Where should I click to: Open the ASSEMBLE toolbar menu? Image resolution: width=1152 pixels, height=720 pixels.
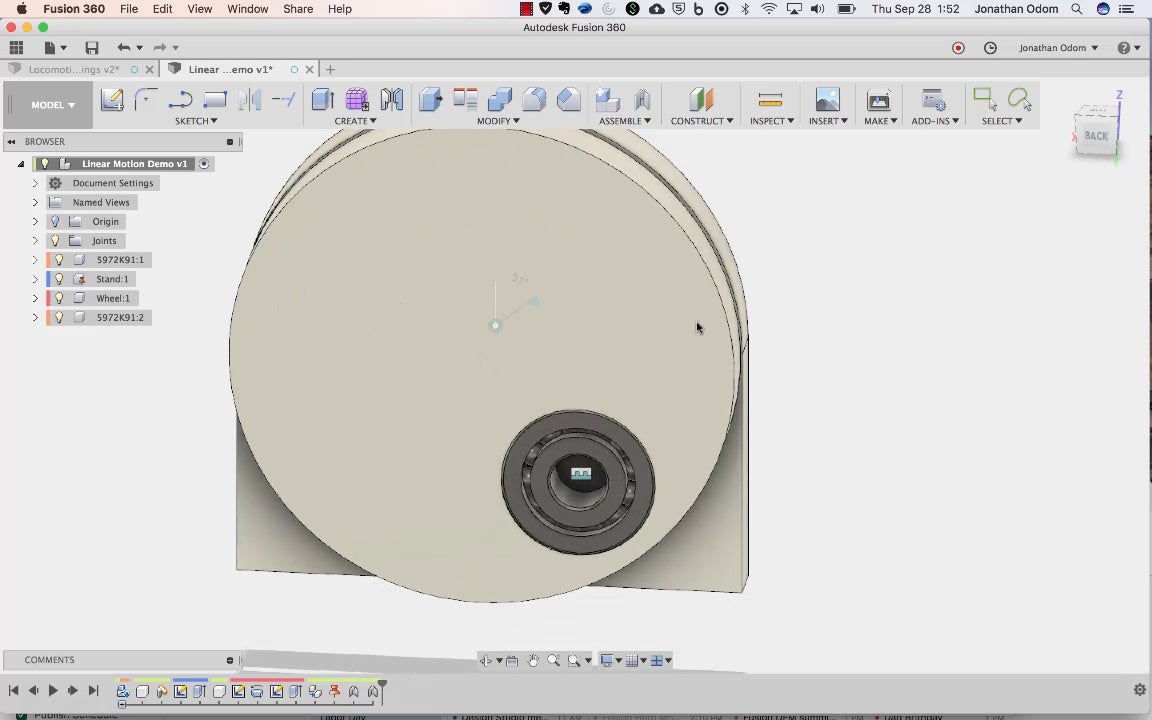624,121
